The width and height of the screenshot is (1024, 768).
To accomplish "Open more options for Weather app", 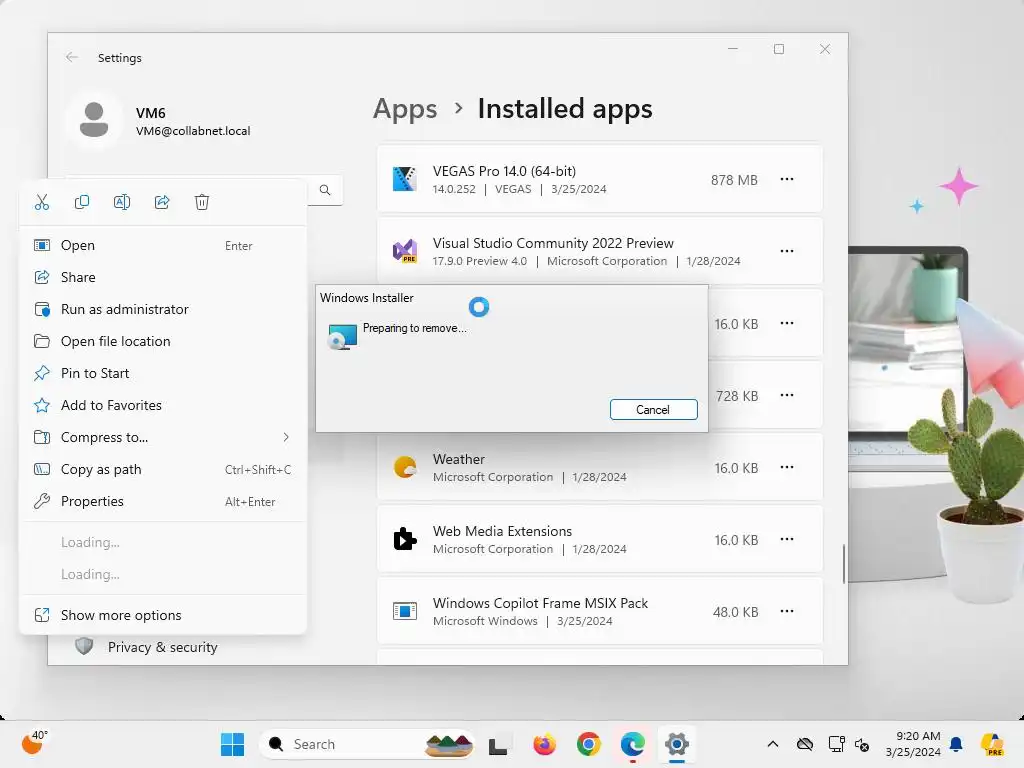I will pyautogui.click(x=787, y=468).
